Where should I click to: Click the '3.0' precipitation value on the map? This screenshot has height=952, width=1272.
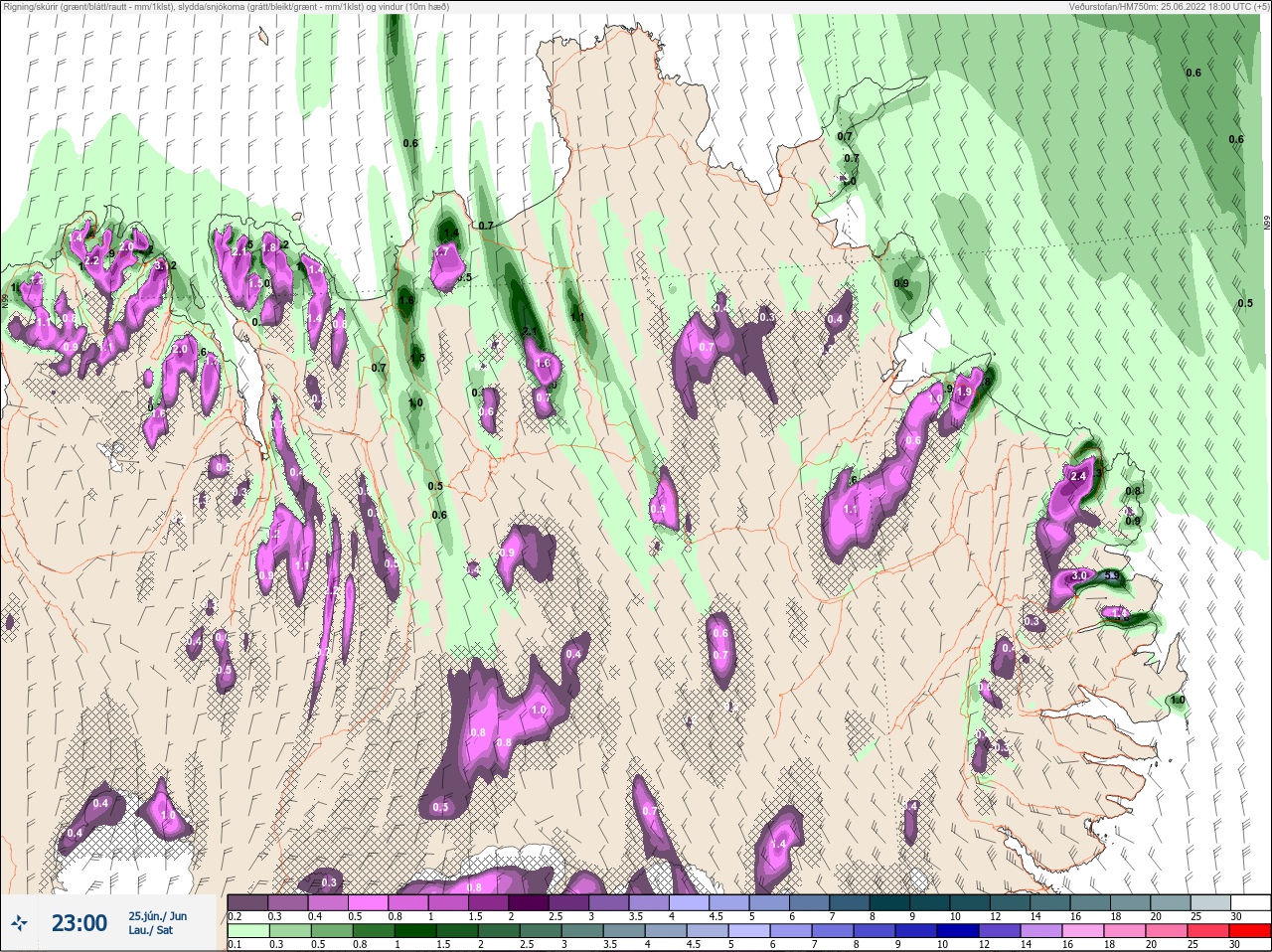[x=1079, y=575]
